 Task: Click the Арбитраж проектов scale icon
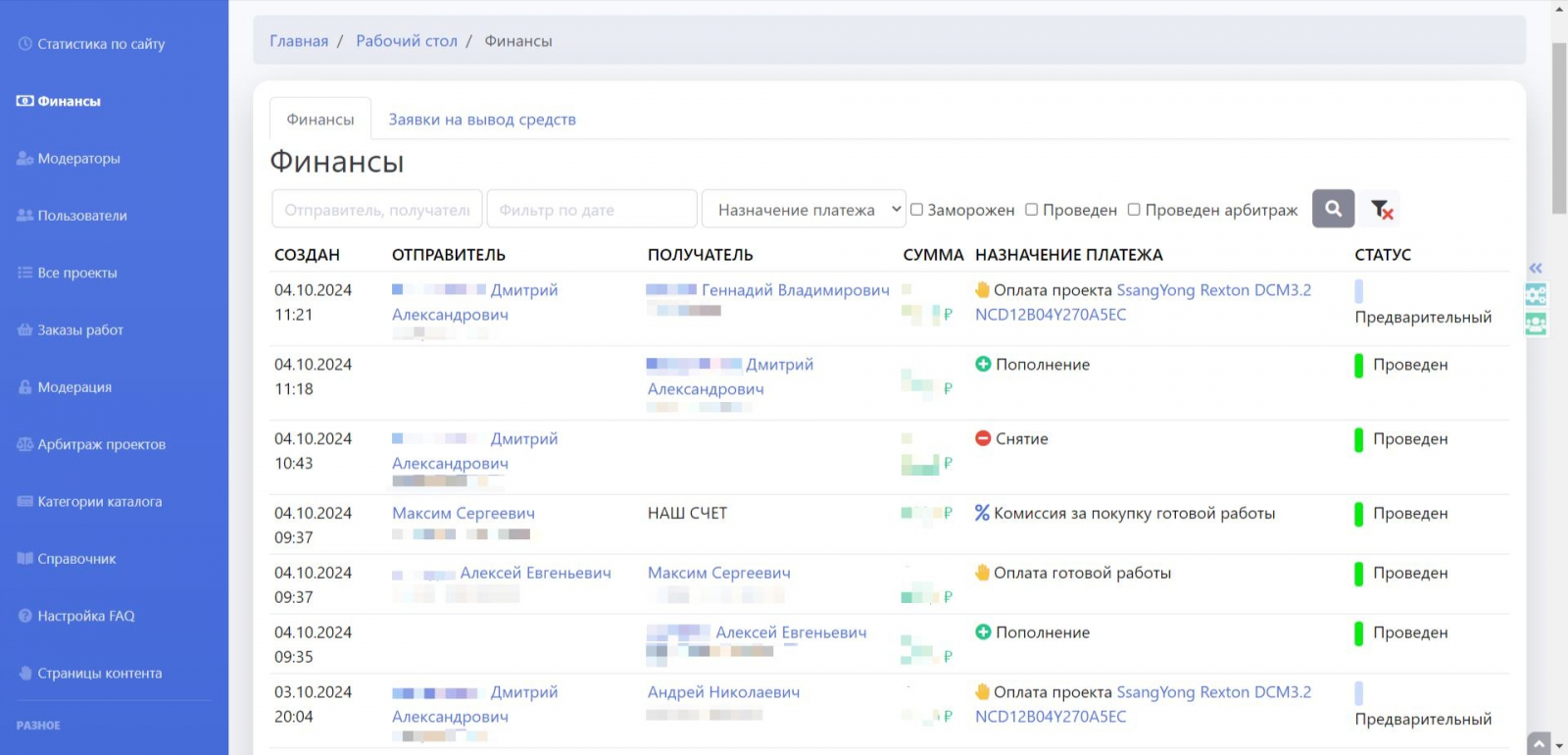[x=25, y=444]
